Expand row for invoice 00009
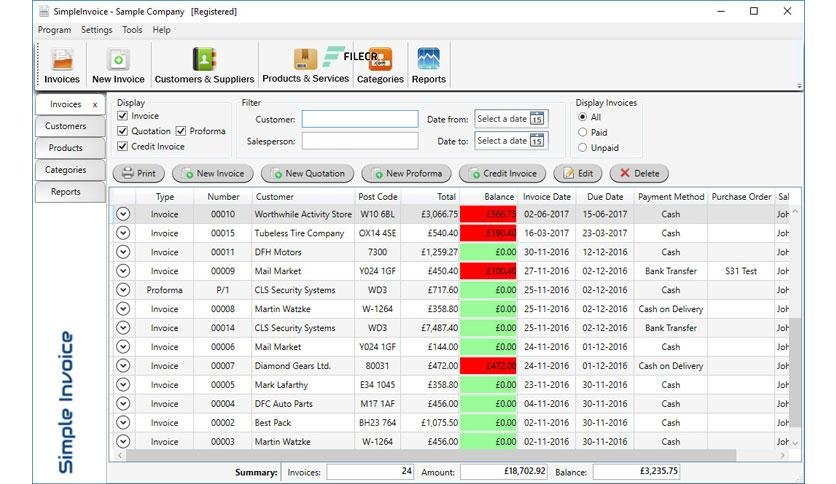The height and width of the screenshot is (484, 836). 123,271
